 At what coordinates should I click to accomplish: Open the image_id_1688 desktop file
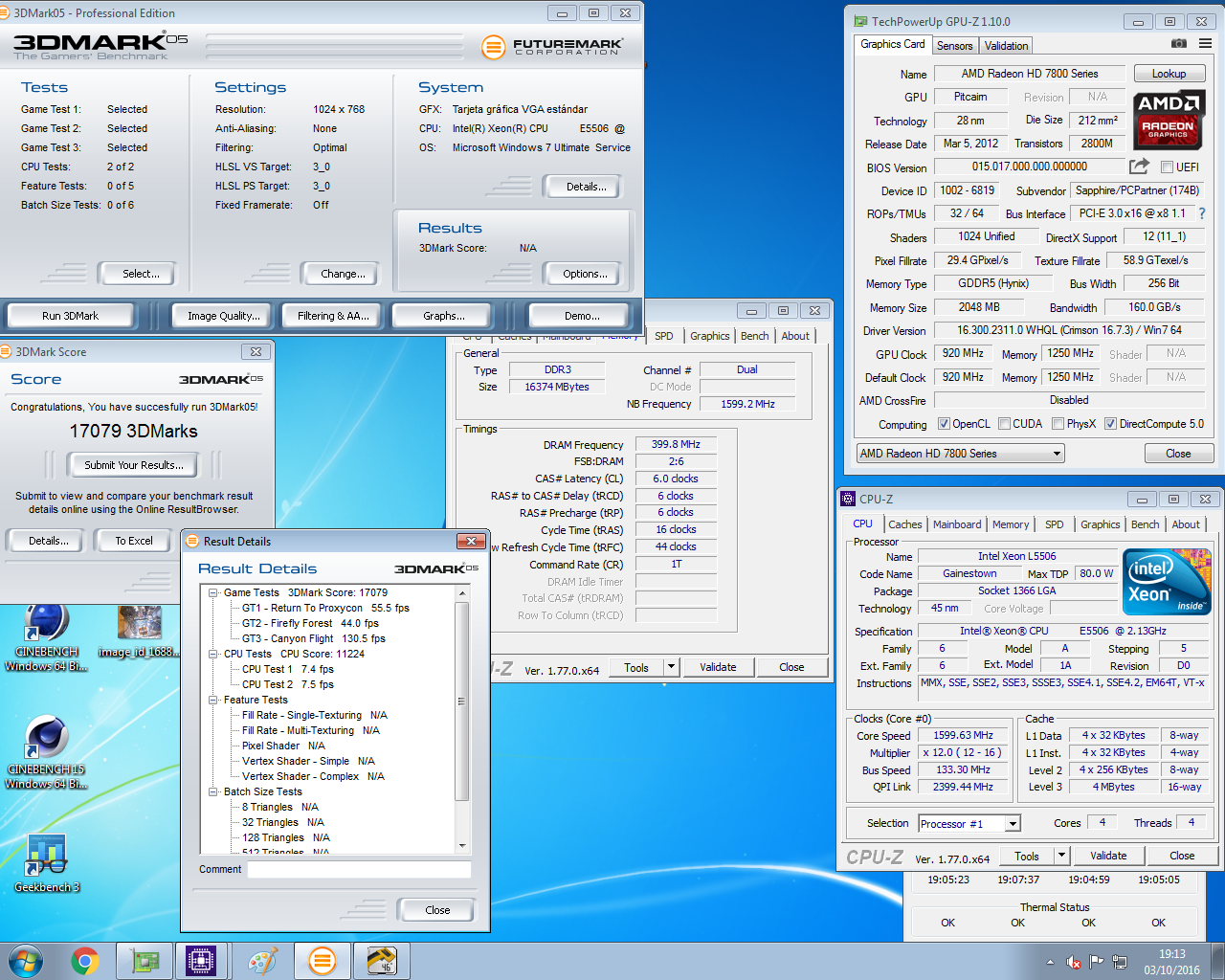click(x=139, y=632)
